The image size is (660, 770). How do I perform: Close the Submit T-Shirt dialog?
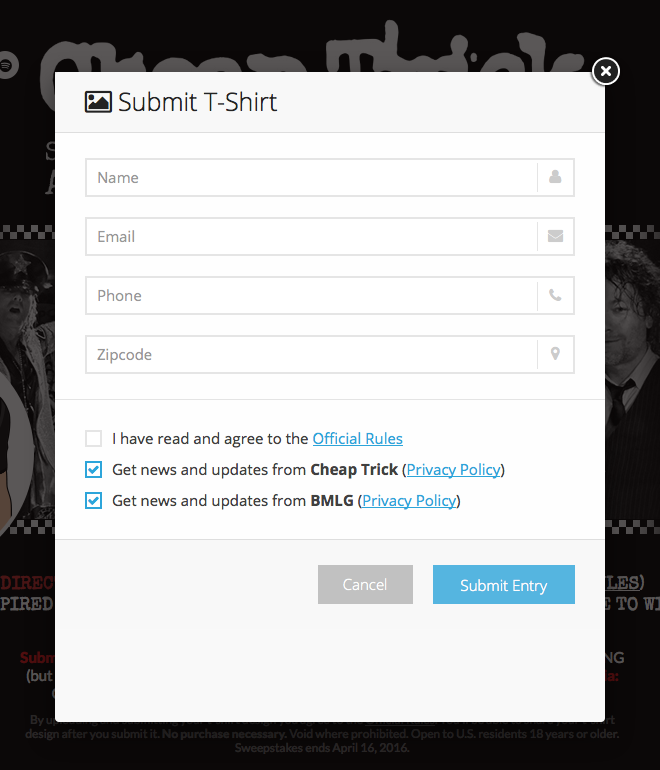605,71
